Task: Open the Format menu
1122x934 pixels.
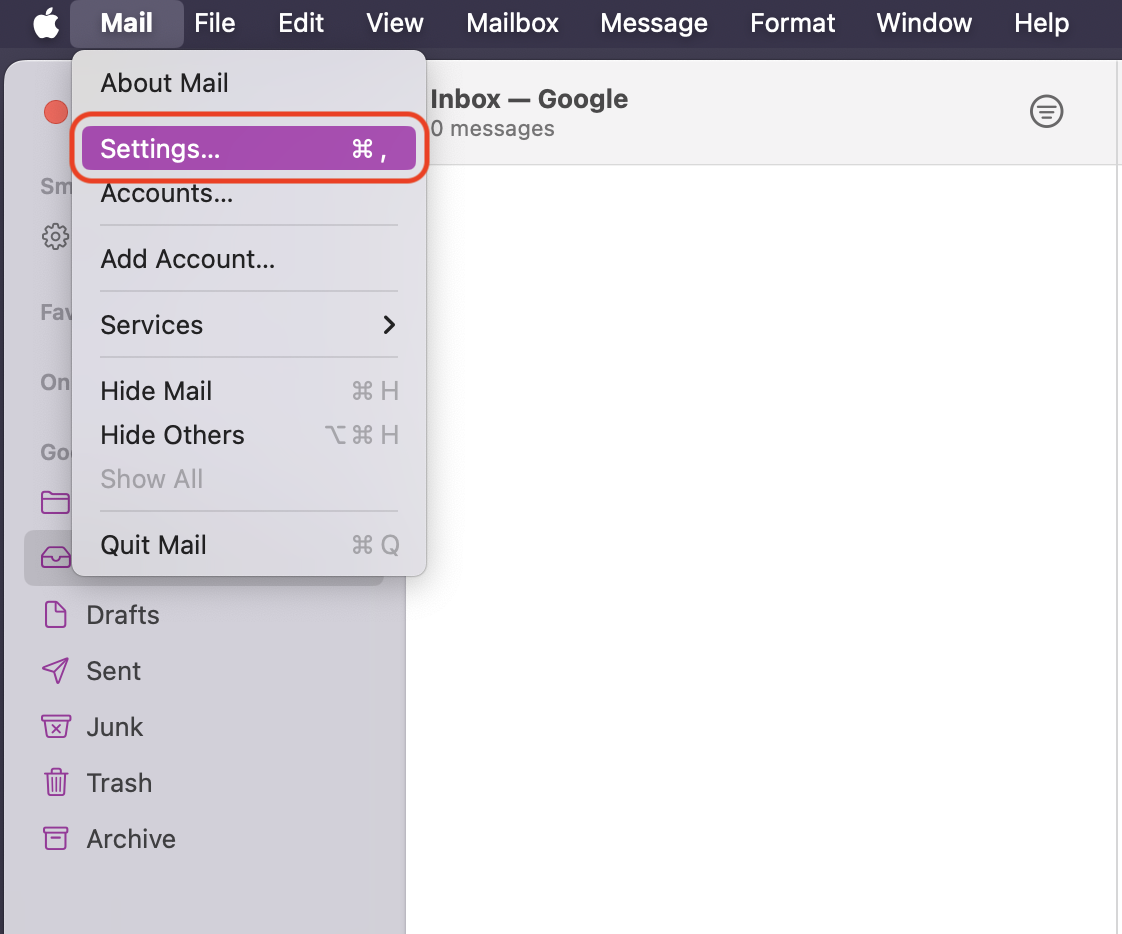Action: [x=793, y=24]
